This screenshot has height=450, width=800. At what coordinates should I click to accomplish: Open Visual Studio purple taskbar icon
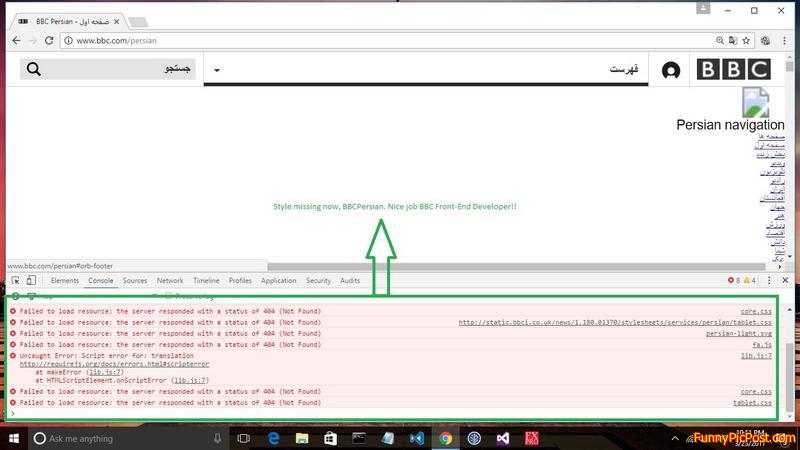point(503,438)
